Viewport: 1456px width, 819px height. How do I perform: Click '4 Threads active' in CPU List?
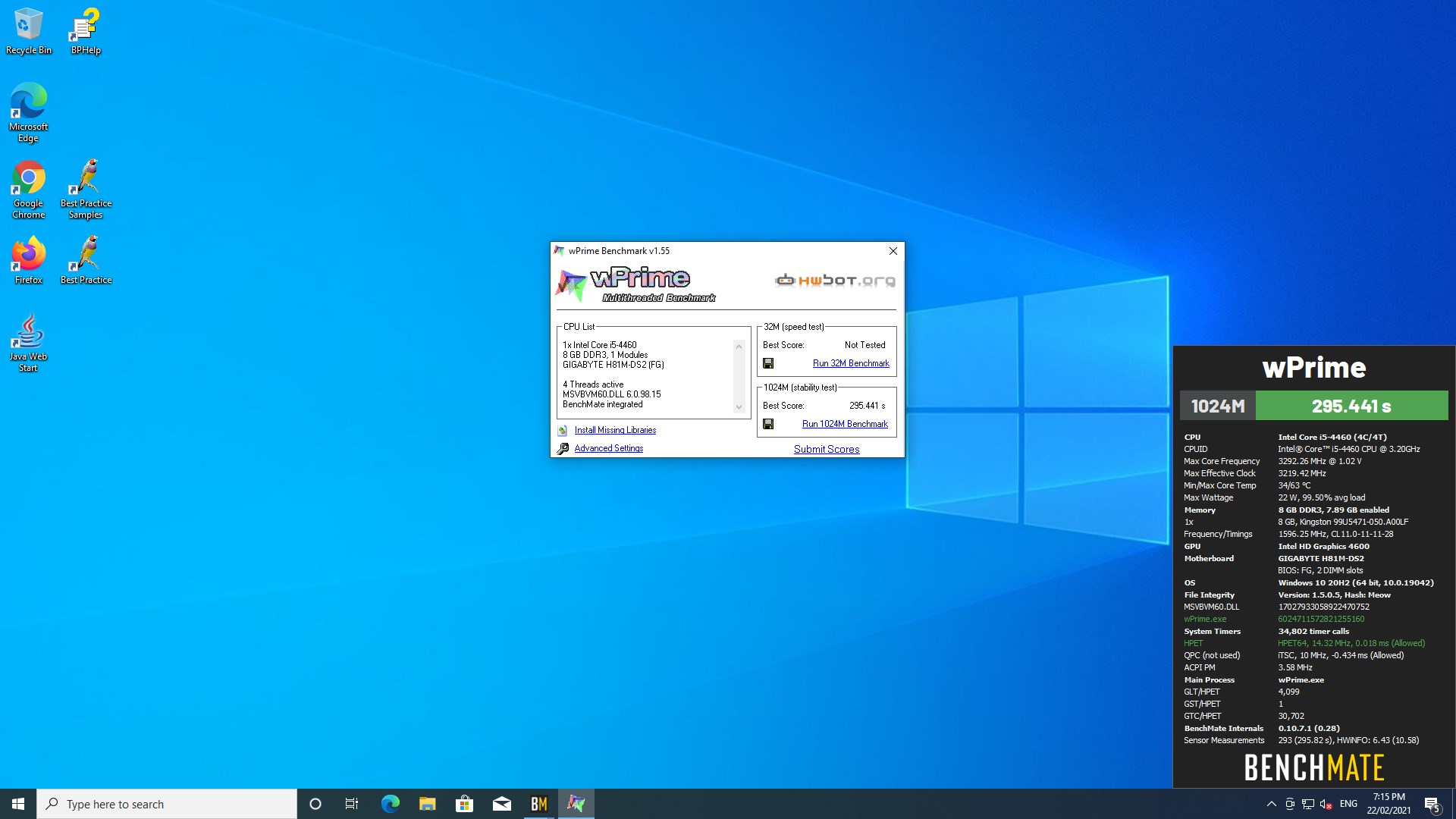coord(592,384)
